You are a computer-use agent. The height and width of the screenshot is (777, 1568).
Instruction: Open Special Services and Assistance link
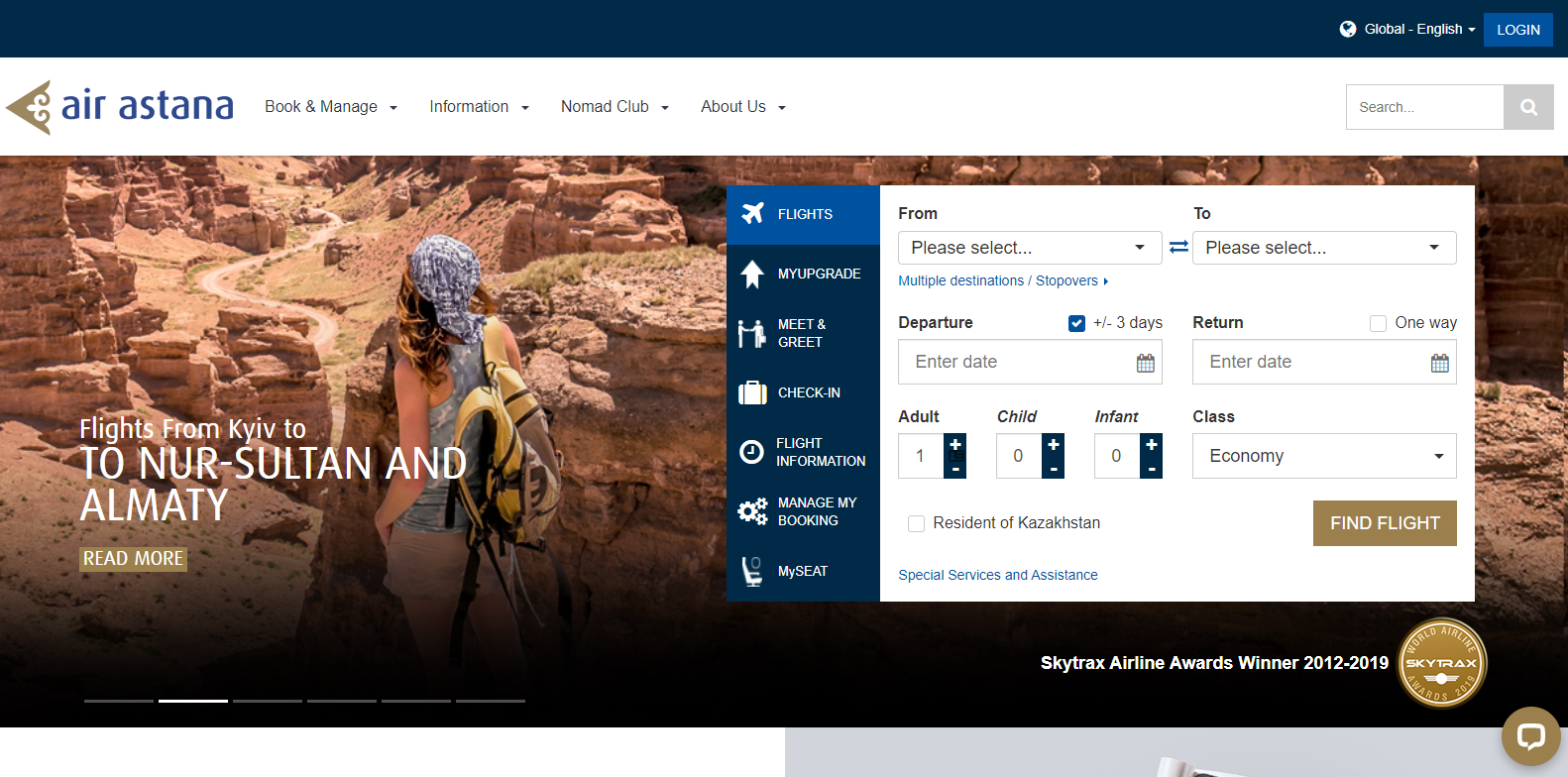pyautogui.click(x=997, y=575)
